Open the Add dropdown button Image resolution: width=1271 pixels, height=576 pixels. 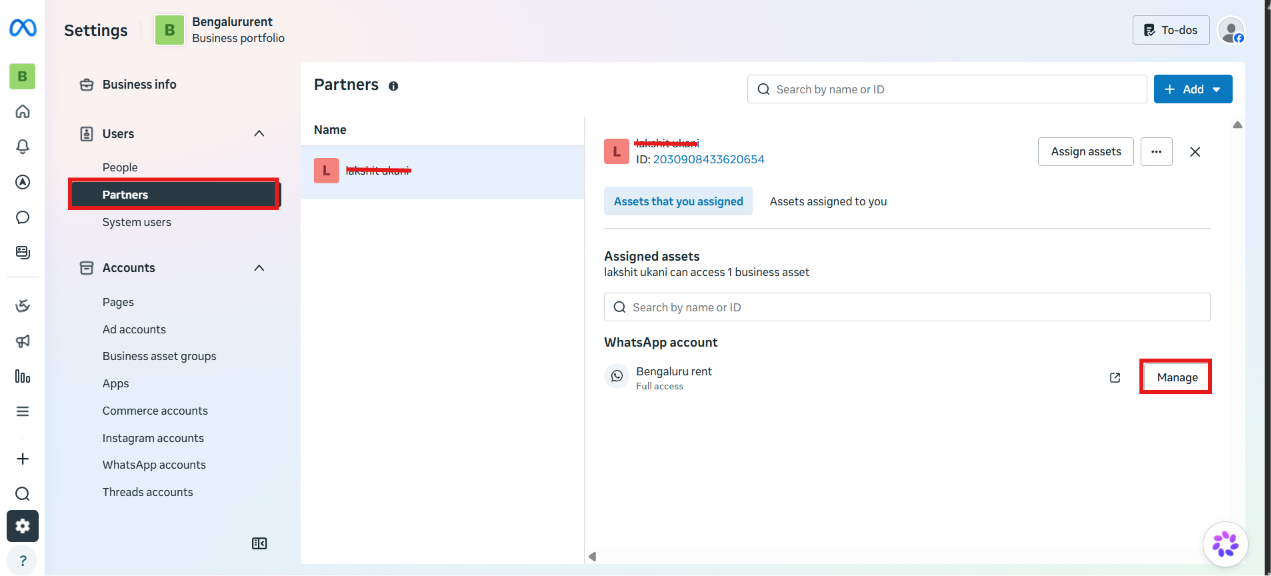click(1193, 89)
